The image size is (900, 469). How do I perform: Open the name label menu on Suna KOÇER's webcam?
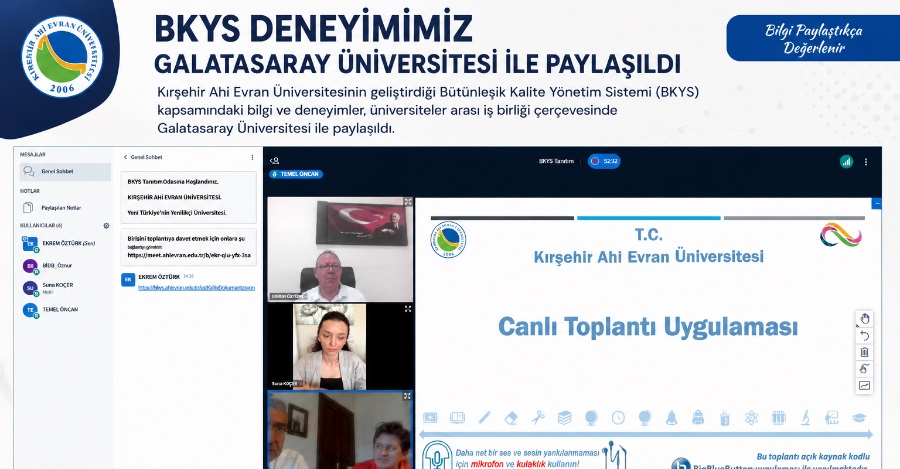point(285,383)
